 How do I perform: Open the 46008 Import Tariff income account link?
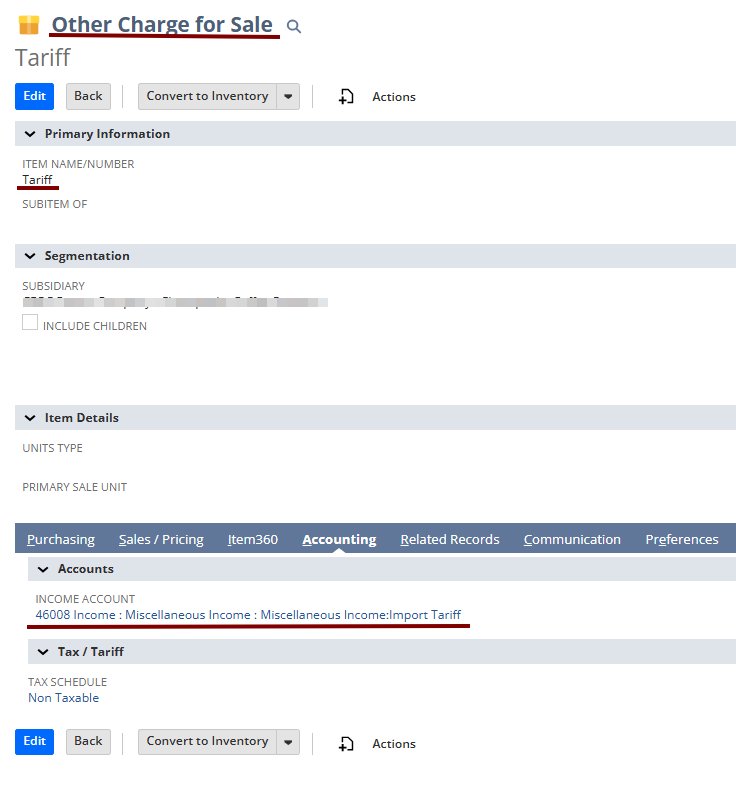(x=248, y=615)
